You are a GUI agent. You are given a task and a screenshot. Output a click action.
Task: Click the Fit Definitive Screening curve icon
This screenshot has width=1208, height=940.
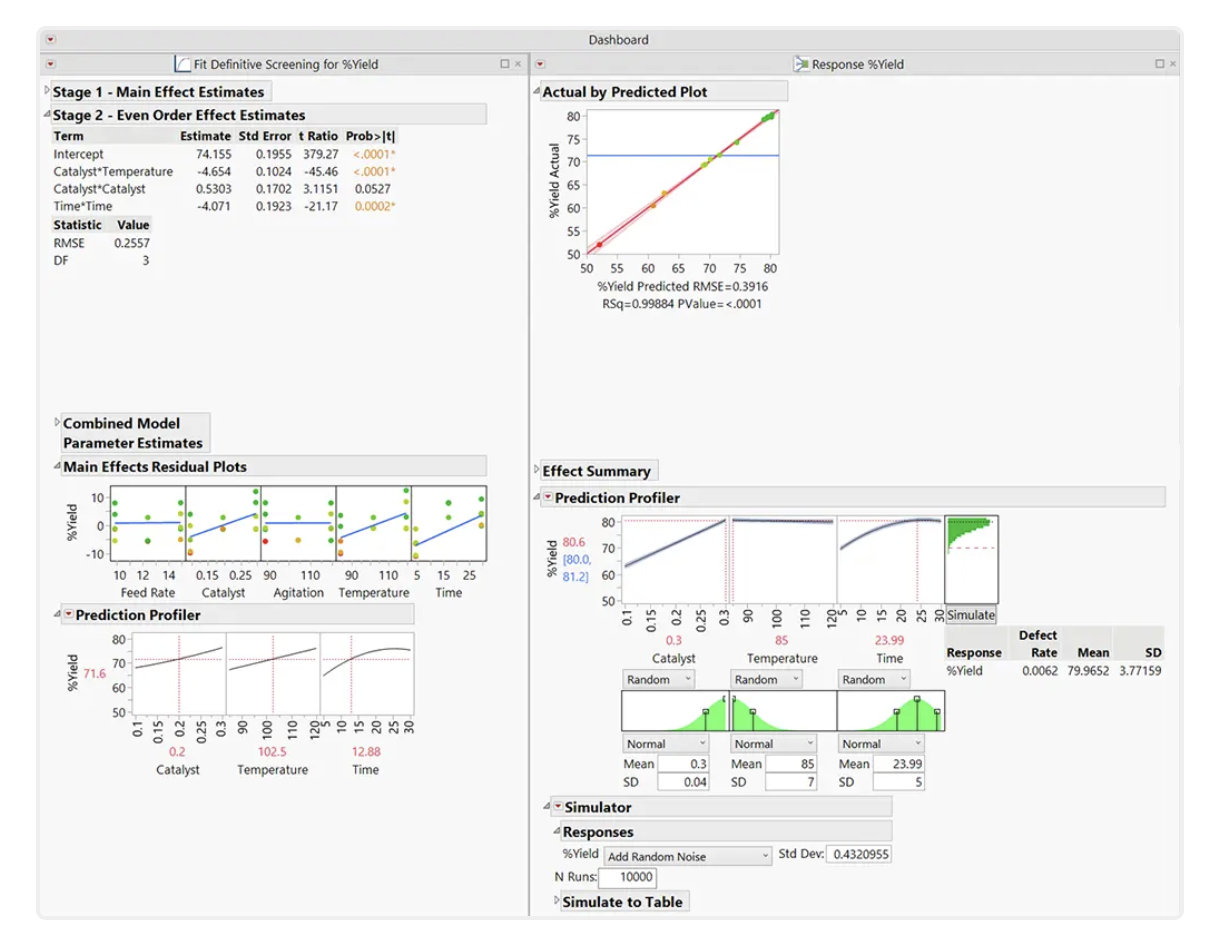183,64
